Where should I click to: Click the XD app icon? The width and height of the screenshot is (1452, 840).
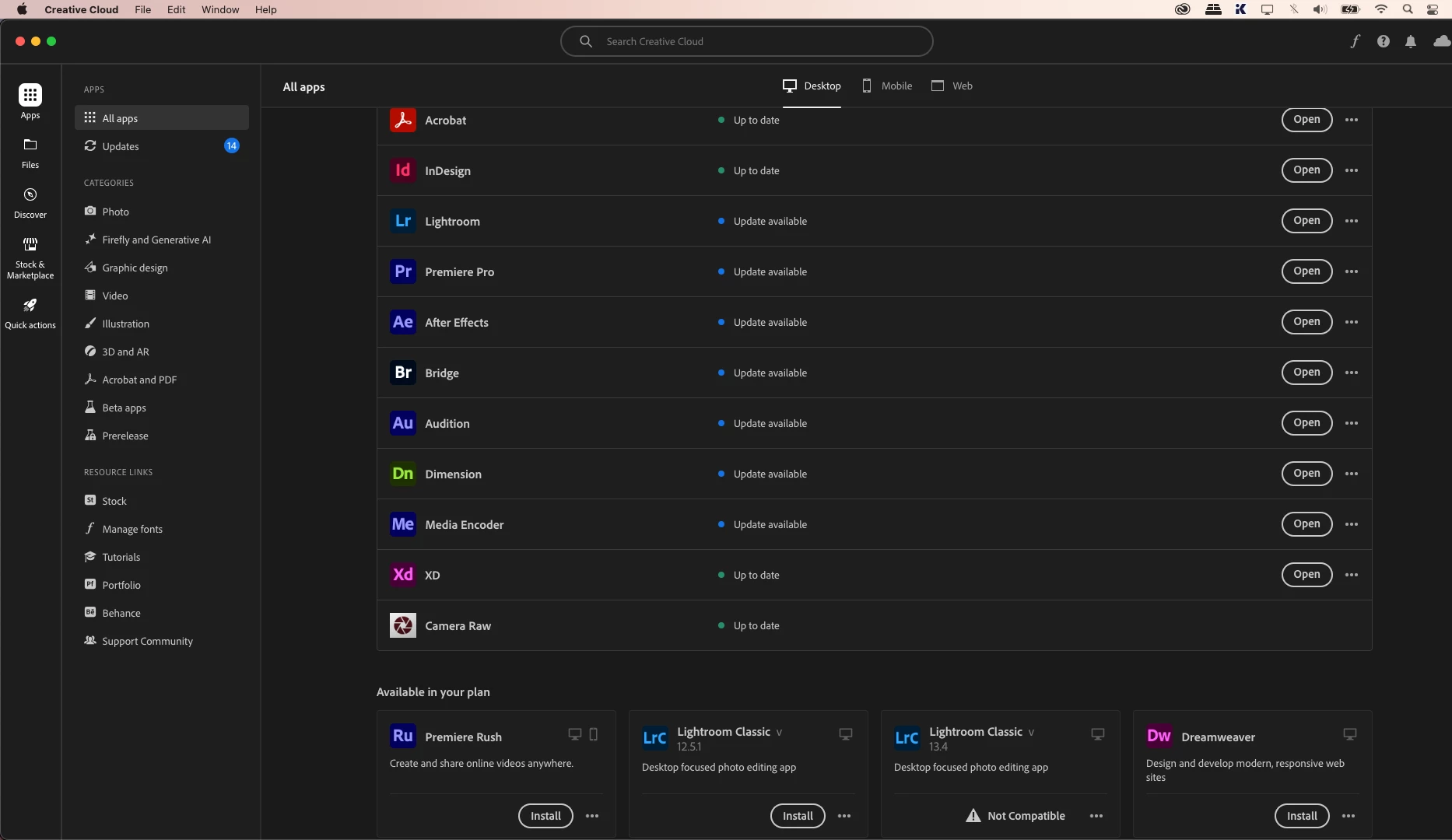(403, 575)
